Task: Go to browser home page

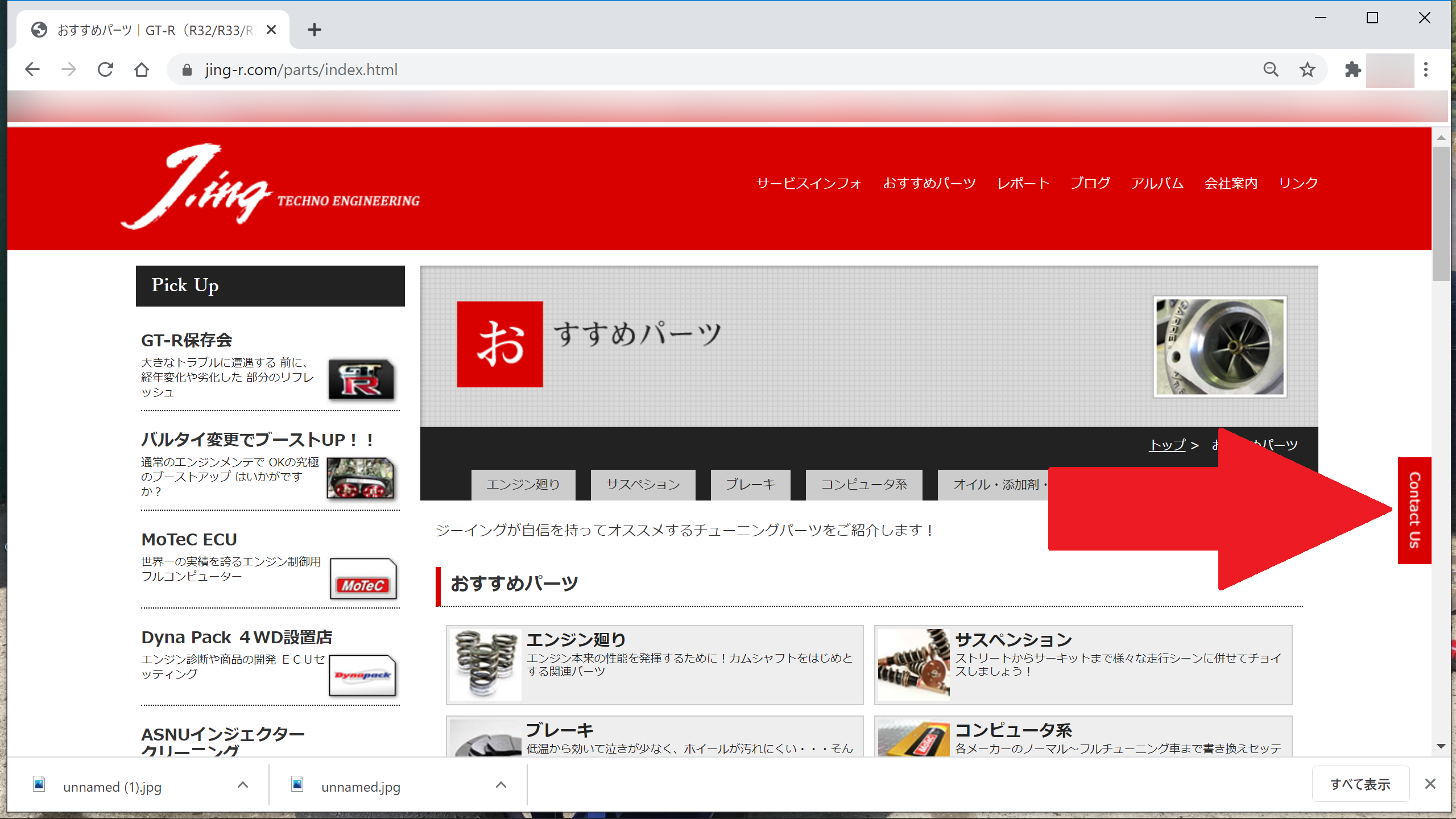Action: (x=142, y=69)
